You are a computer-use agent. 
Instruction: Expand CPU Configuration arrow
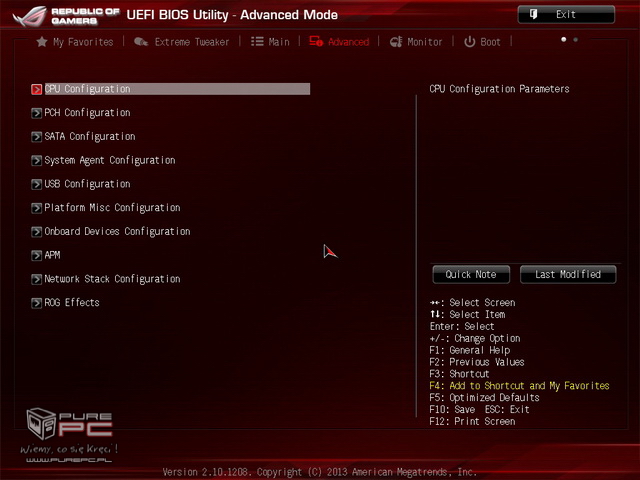[36, 89]
